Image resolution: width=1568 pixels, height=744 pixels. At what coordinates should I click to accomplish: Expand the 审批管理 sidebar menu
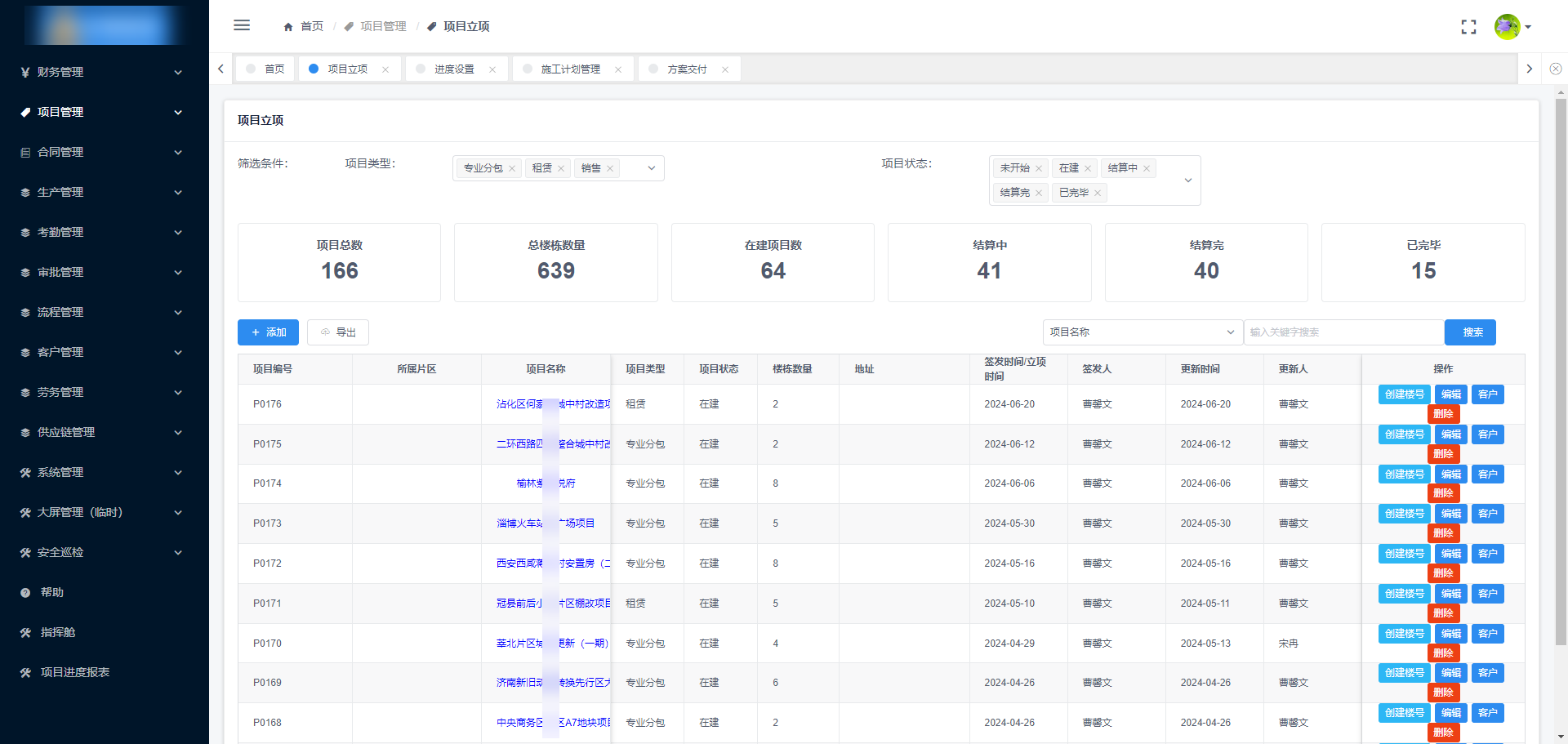coord(105,272)
